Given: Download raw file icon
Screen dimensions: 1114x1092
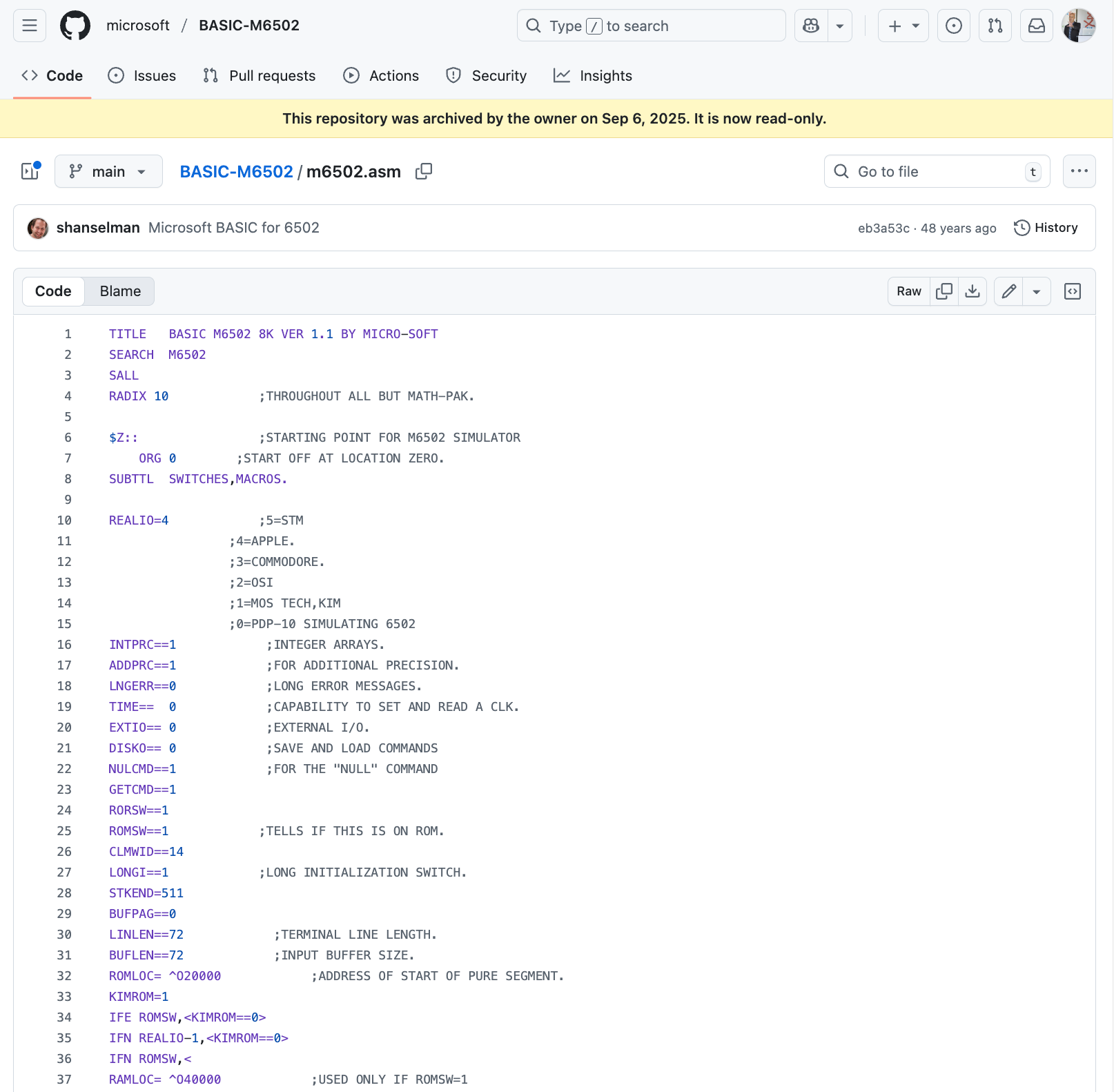Looking at the screenshot, I should pyautogui.click(x=973, y=291).
